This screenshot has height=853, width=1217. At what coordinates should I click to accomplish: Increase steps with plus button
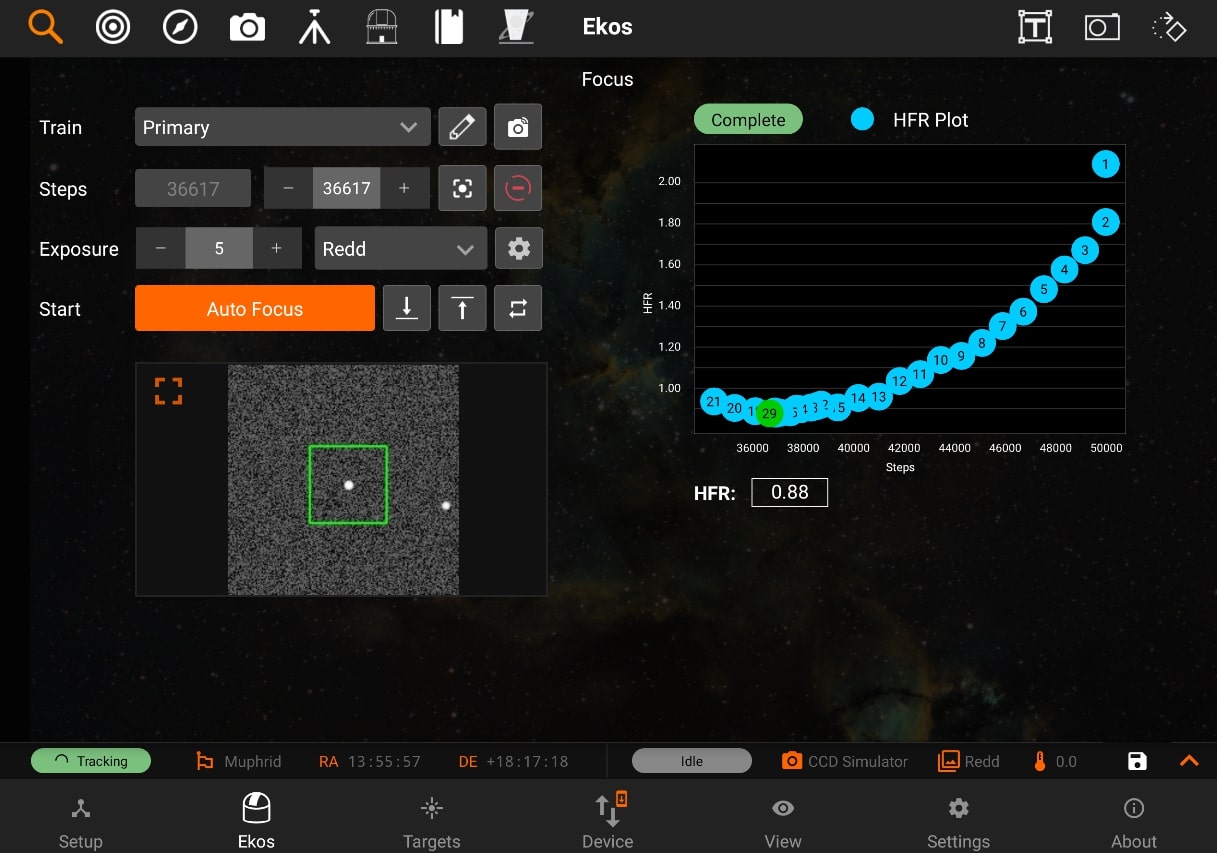coord(404,188)
